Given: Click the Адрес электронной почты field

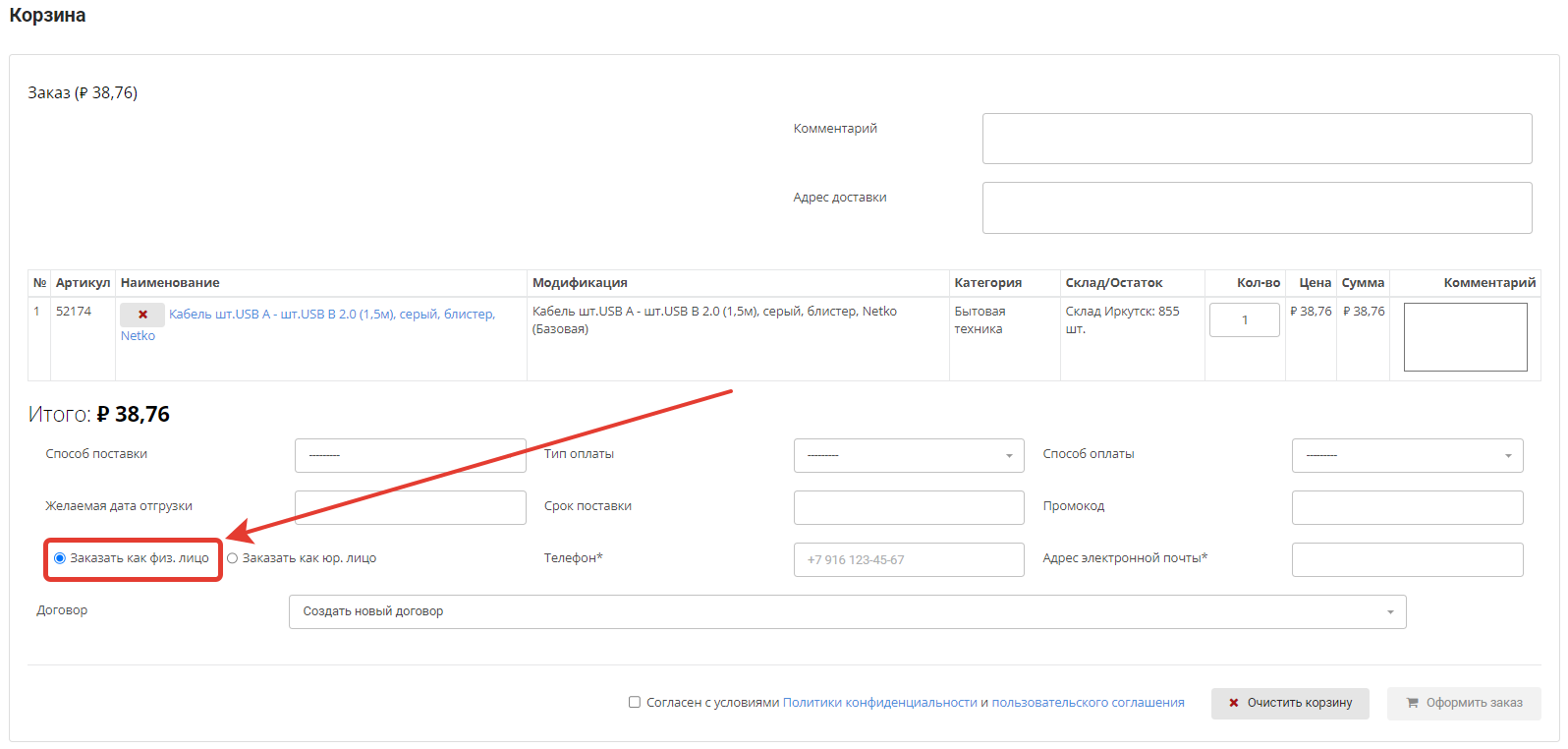Looking at the screenshot, I should [1406, 560].
